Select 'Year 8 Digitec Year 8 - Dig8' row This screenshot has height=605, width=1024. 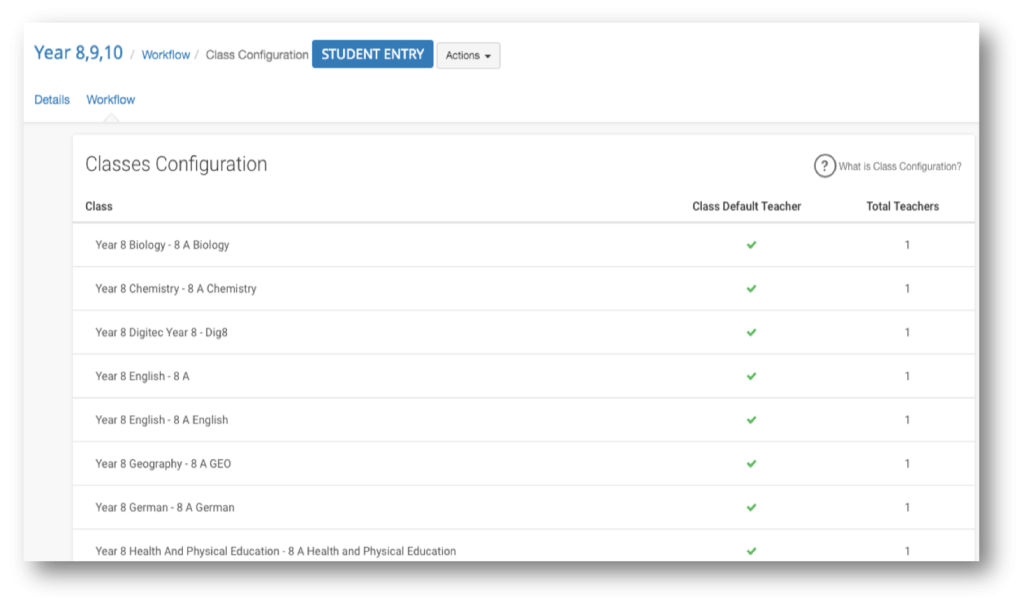[524, 333]
